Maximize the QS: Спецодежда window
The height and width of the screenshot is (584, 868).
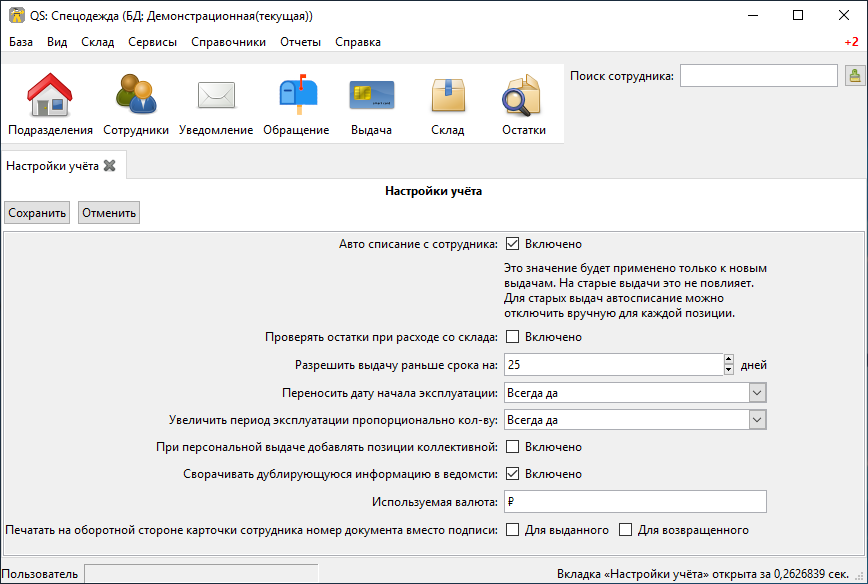[798, 15]
